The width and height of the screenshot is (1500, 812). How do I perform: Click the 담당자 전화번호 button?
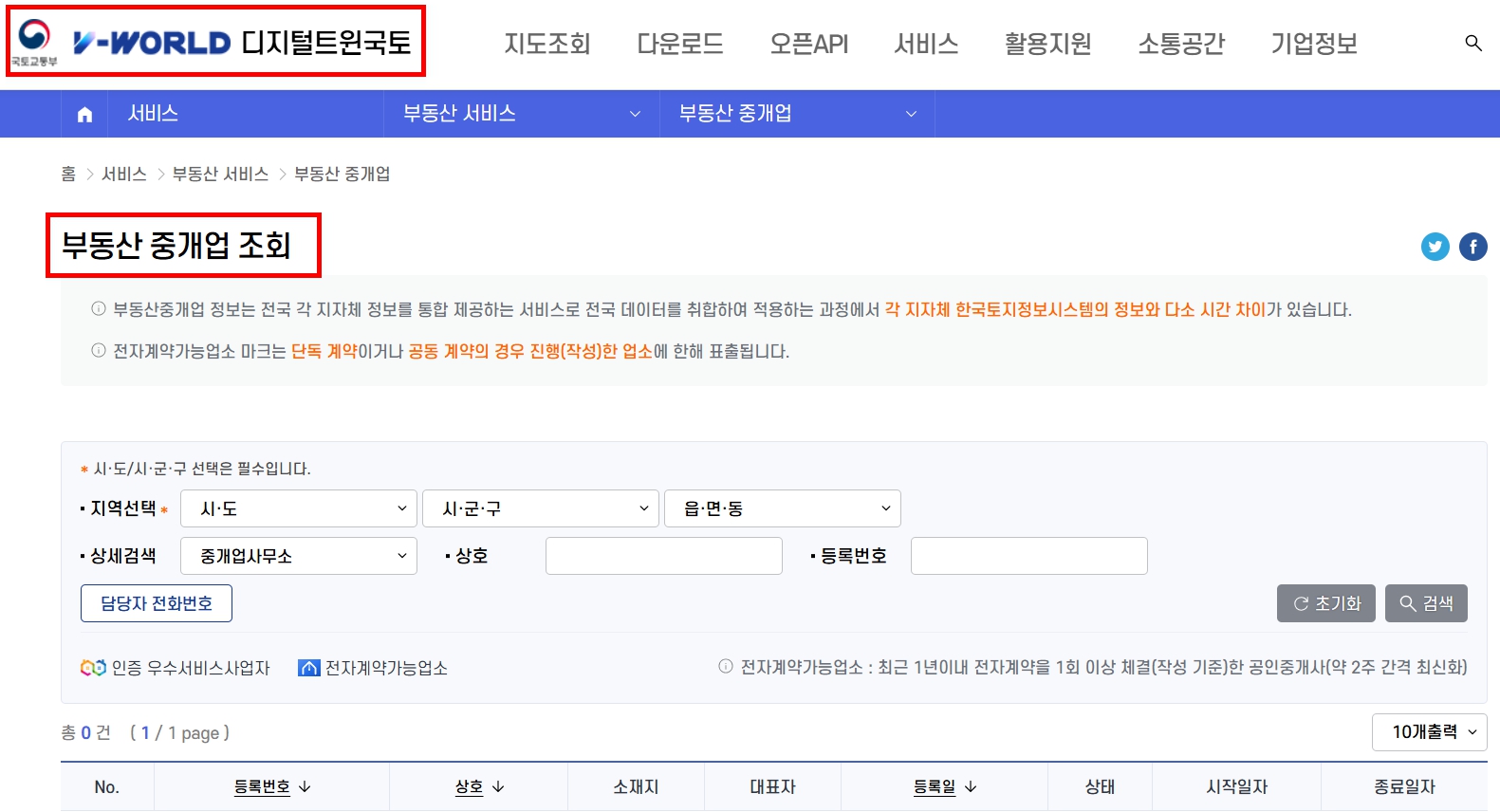click(x=157, y=603)
